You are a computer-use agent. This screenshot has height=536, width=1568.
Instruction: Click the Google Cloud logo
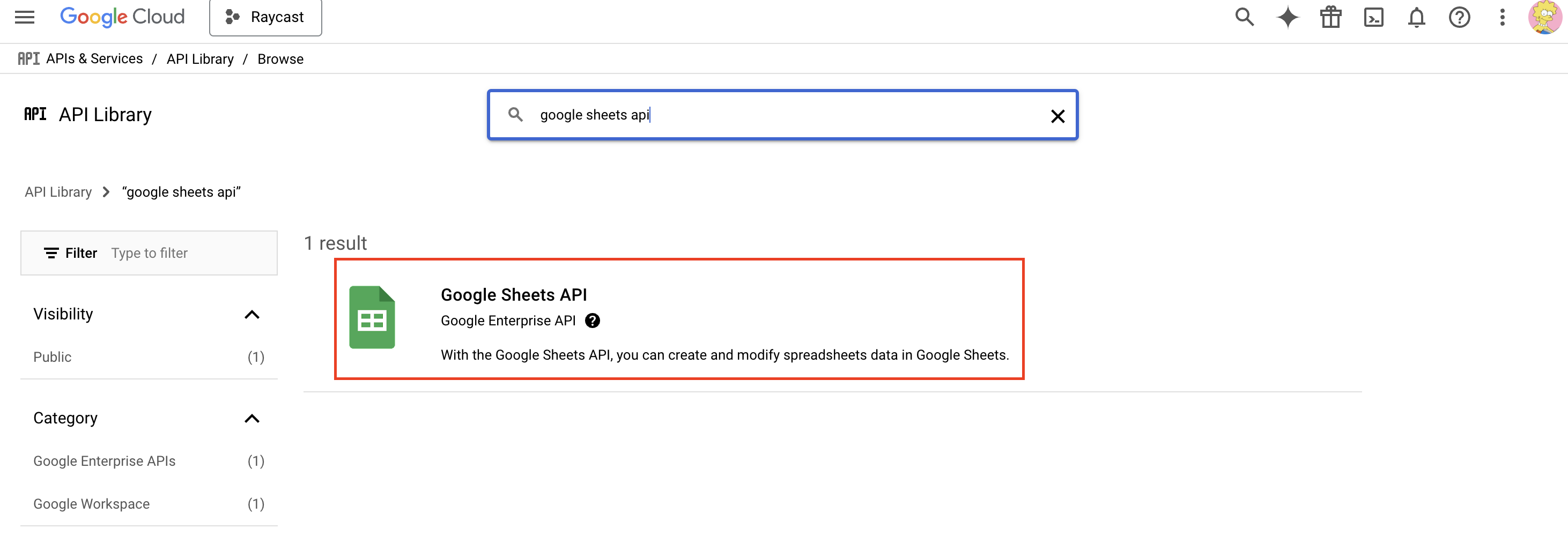coord(122,17)
